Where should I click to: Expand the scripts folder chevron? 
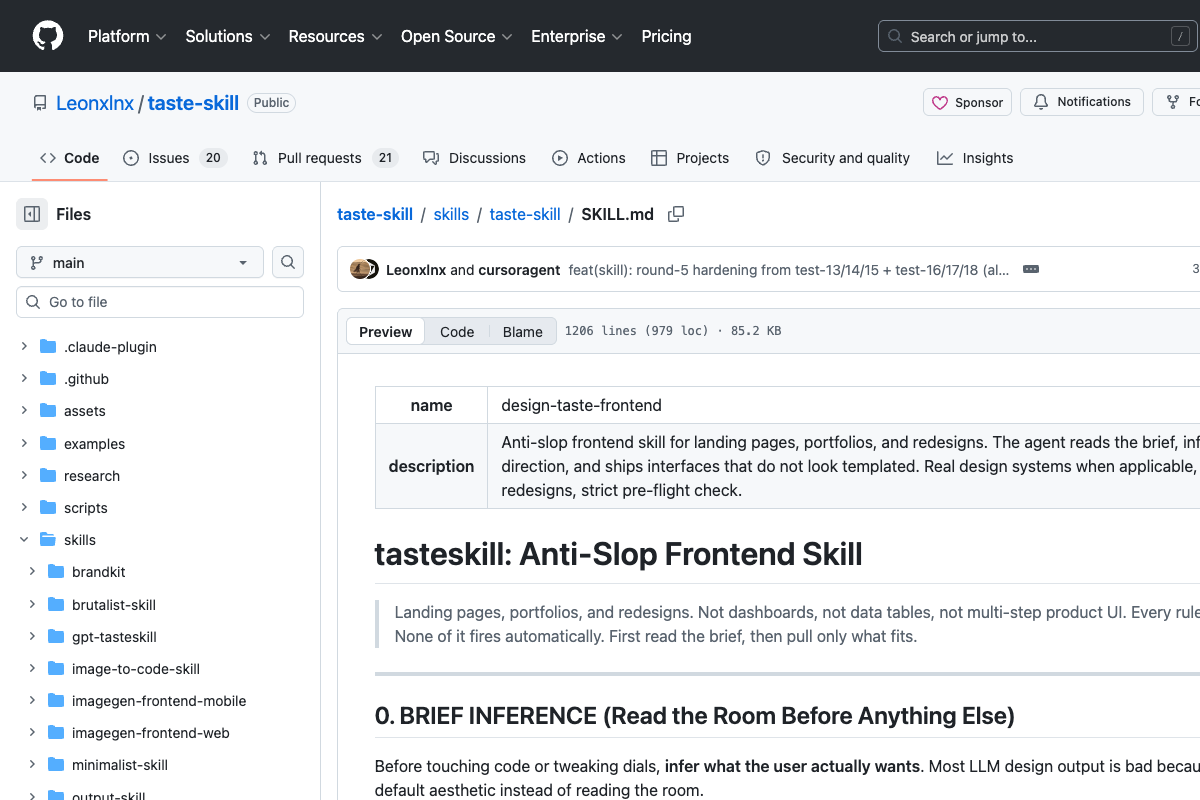24,508
